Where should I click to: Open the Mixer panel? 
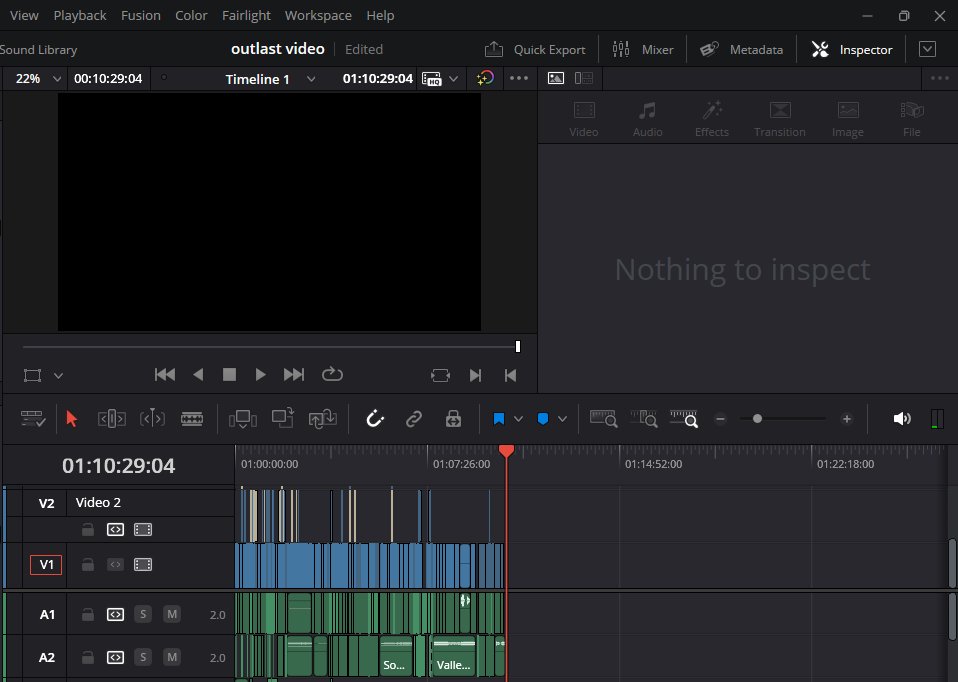pyautogui.click(x=643, y=50)
